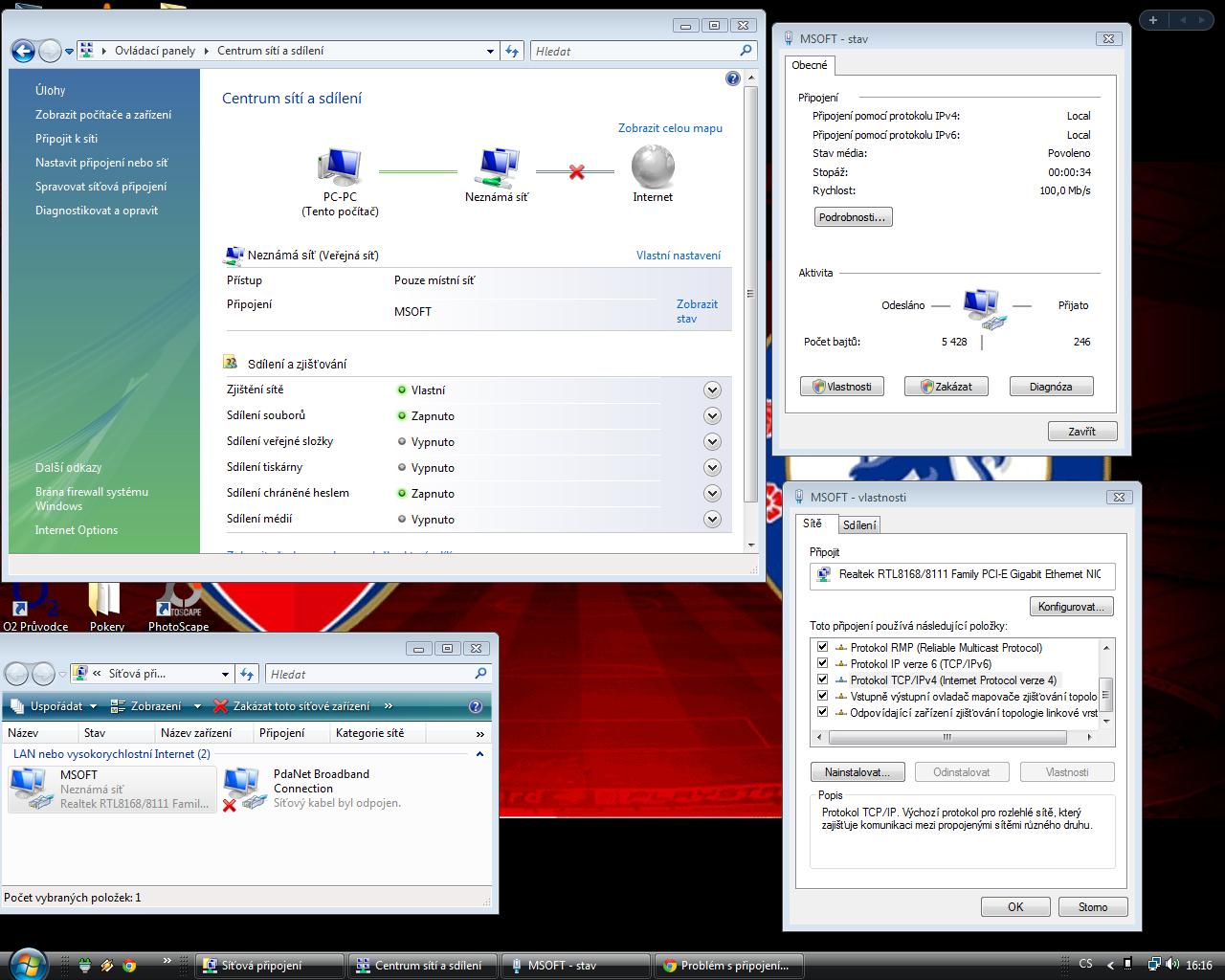This screenshot has height=980, width=1225.
Task: Open the Uspořádat dropdown menu
Action: coord(56,706)
